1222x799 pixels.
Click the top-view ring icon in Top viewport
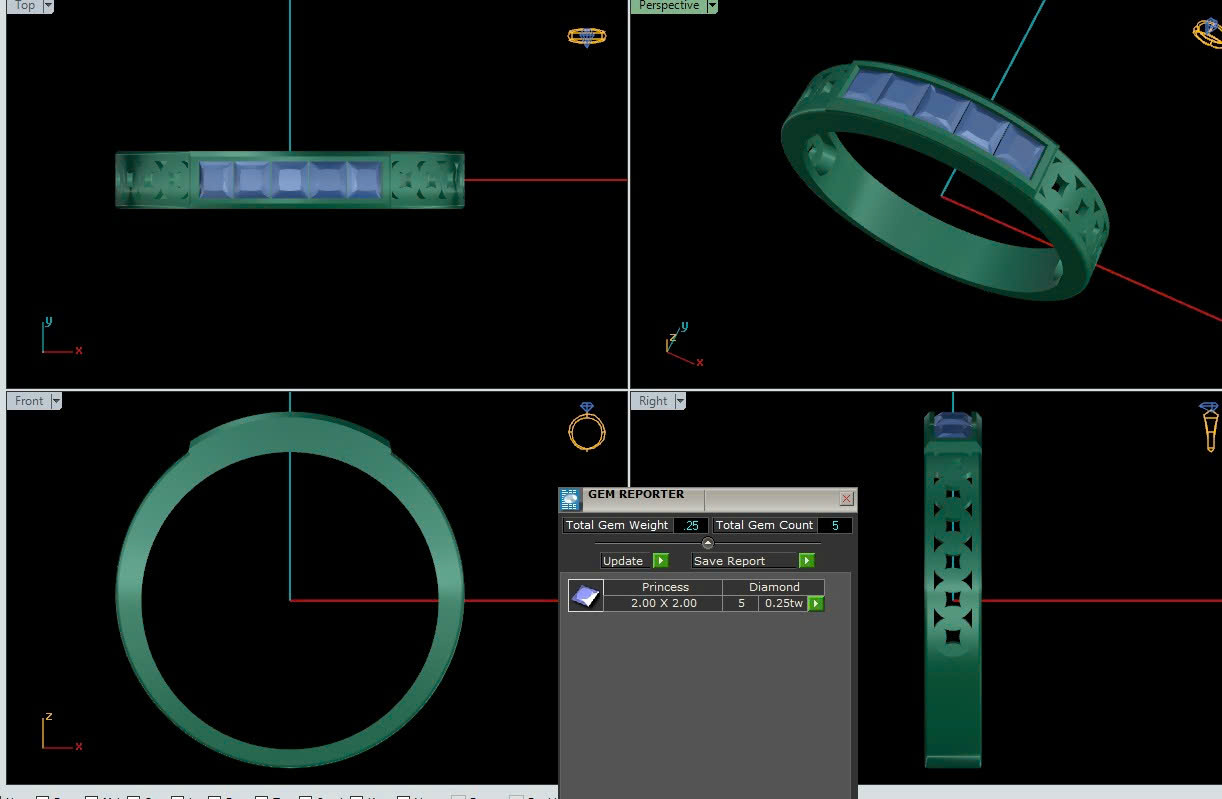coord(586,37)
